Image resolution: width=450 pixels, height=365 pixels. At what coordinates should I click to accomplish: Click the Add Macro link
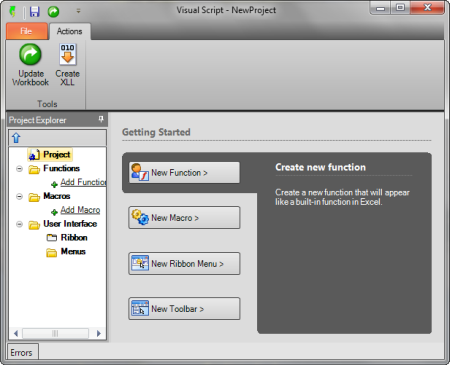[x=80, y=210]
